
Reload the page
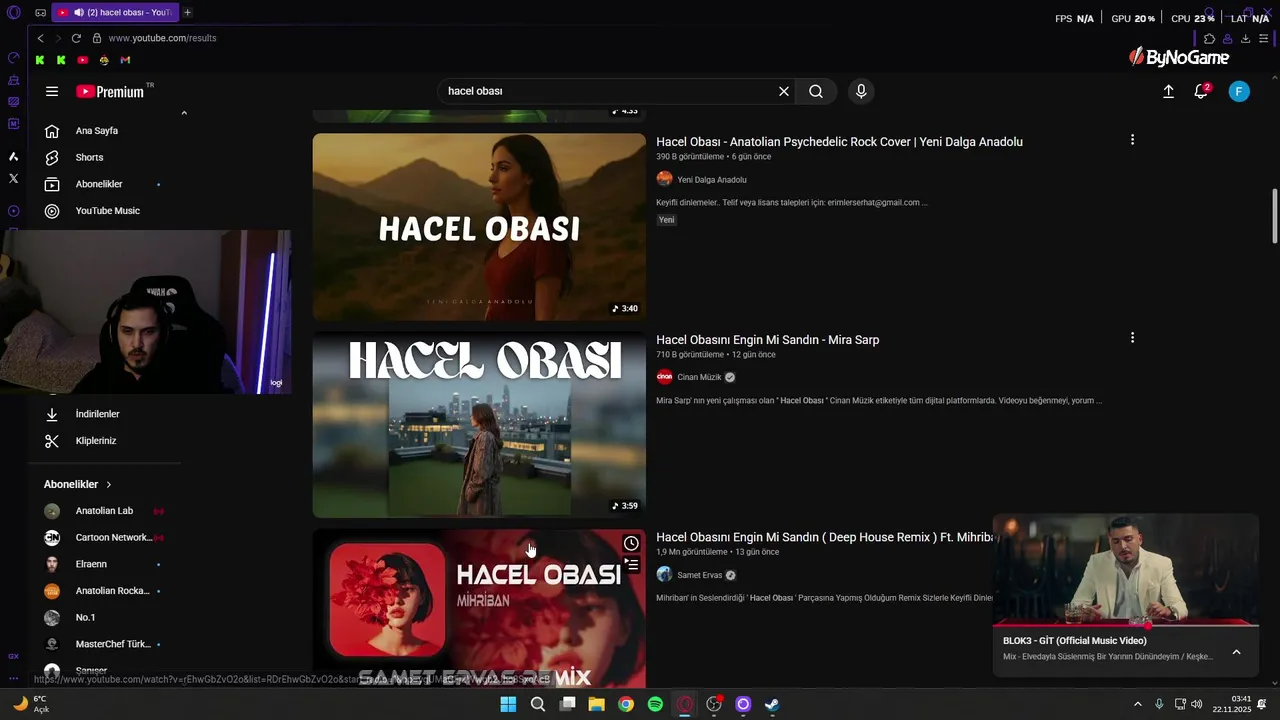(76, 38)
